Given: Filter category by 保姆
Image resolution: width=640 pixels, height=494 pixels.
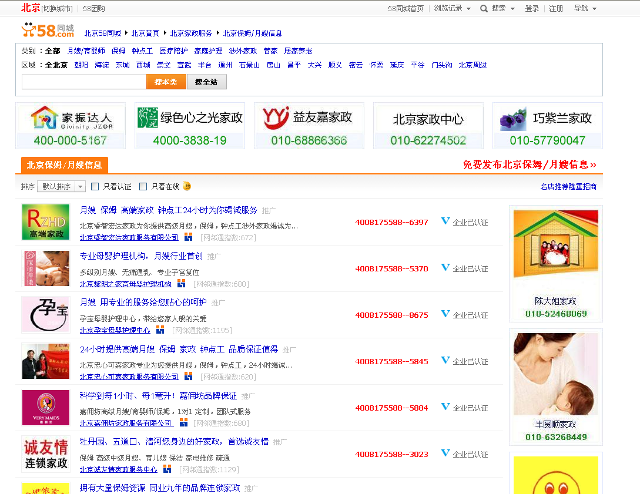Looking at the screenshot, I should coord(118,51).
